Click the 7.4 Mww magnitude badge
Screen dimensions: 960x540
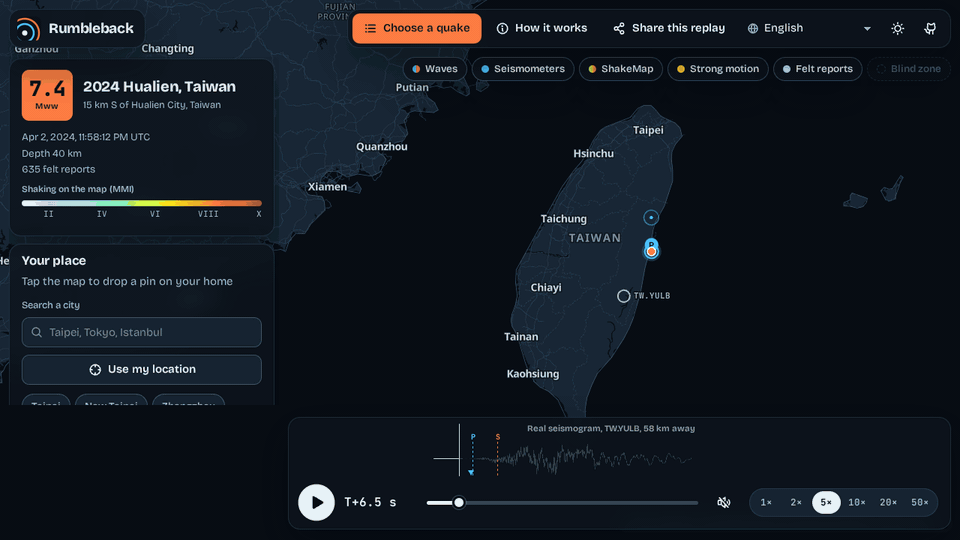47,95
